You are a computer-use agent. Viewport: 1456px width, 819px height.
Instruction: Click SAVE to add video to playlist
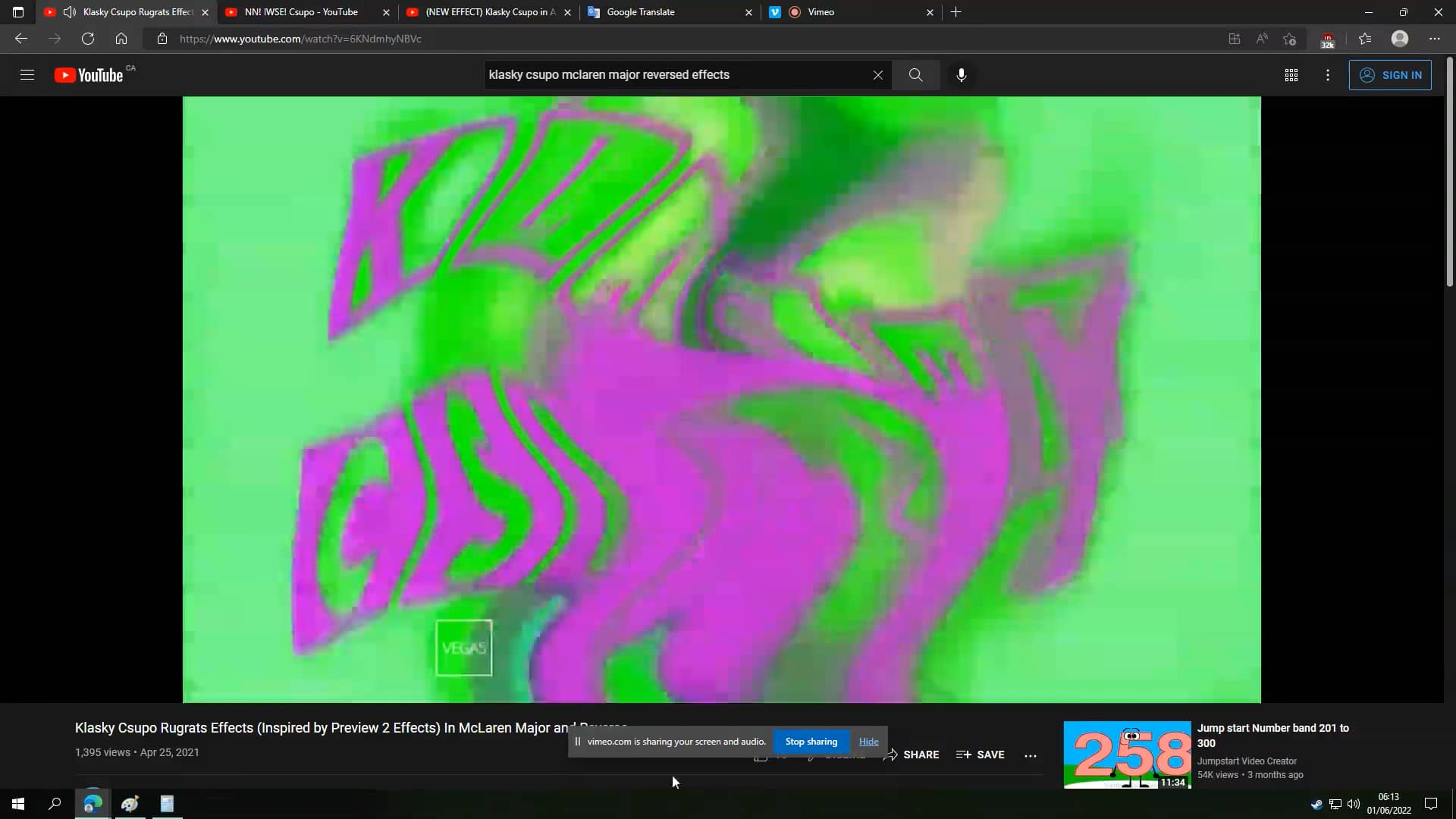980,755
